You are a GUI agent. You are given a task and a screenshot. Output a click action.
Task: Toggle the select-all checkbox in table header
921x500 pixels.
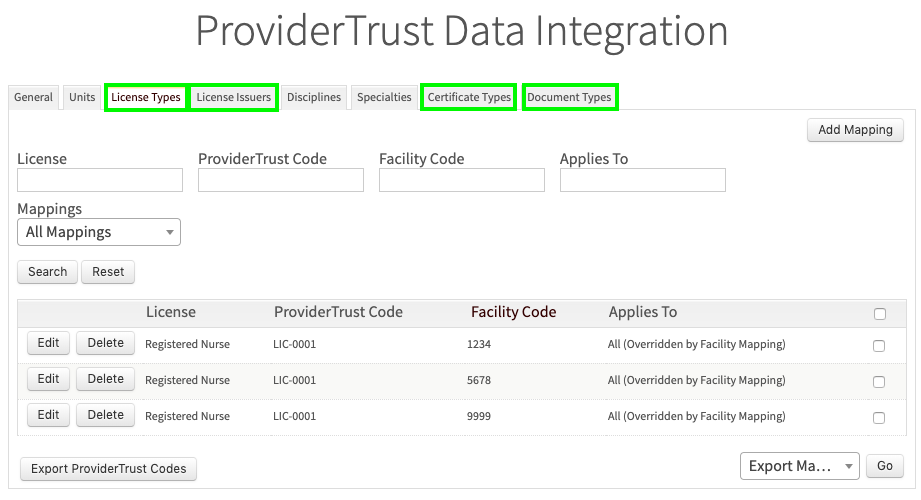[879, 314]
